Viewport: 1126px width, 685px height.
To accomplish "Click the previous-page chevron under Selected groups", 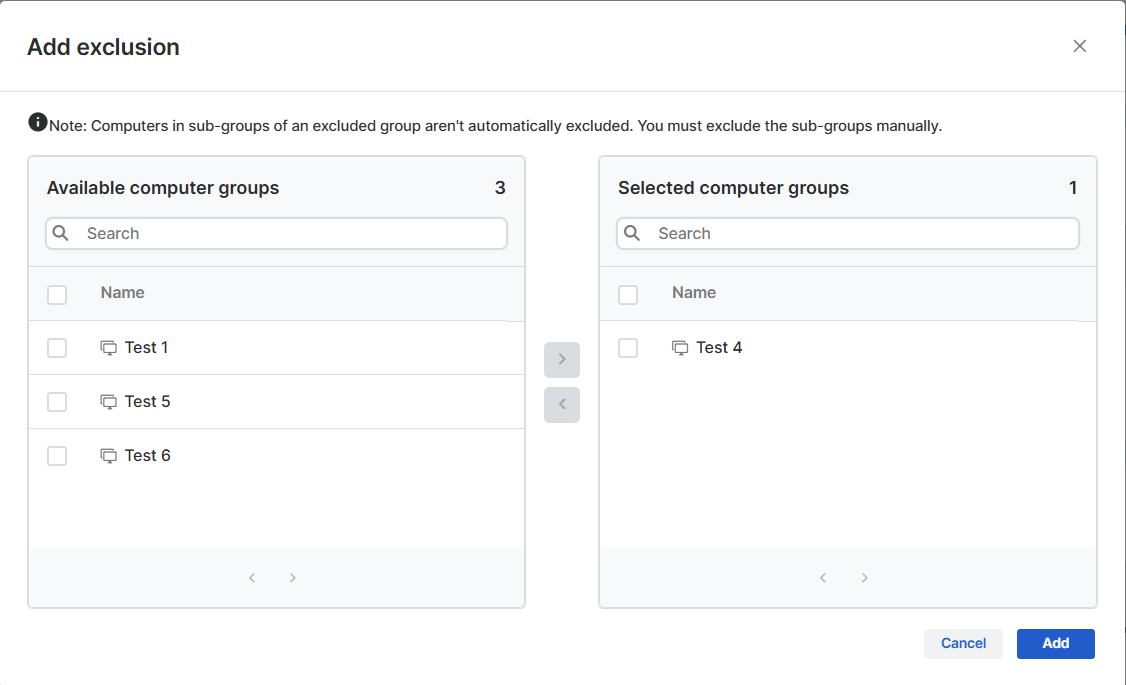I will (x=823, y=577).
